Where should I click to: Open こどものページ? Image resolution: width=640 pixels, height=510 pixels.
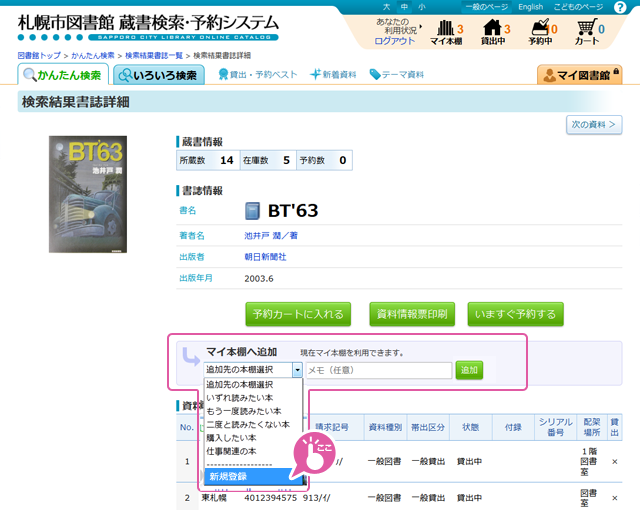578,7
